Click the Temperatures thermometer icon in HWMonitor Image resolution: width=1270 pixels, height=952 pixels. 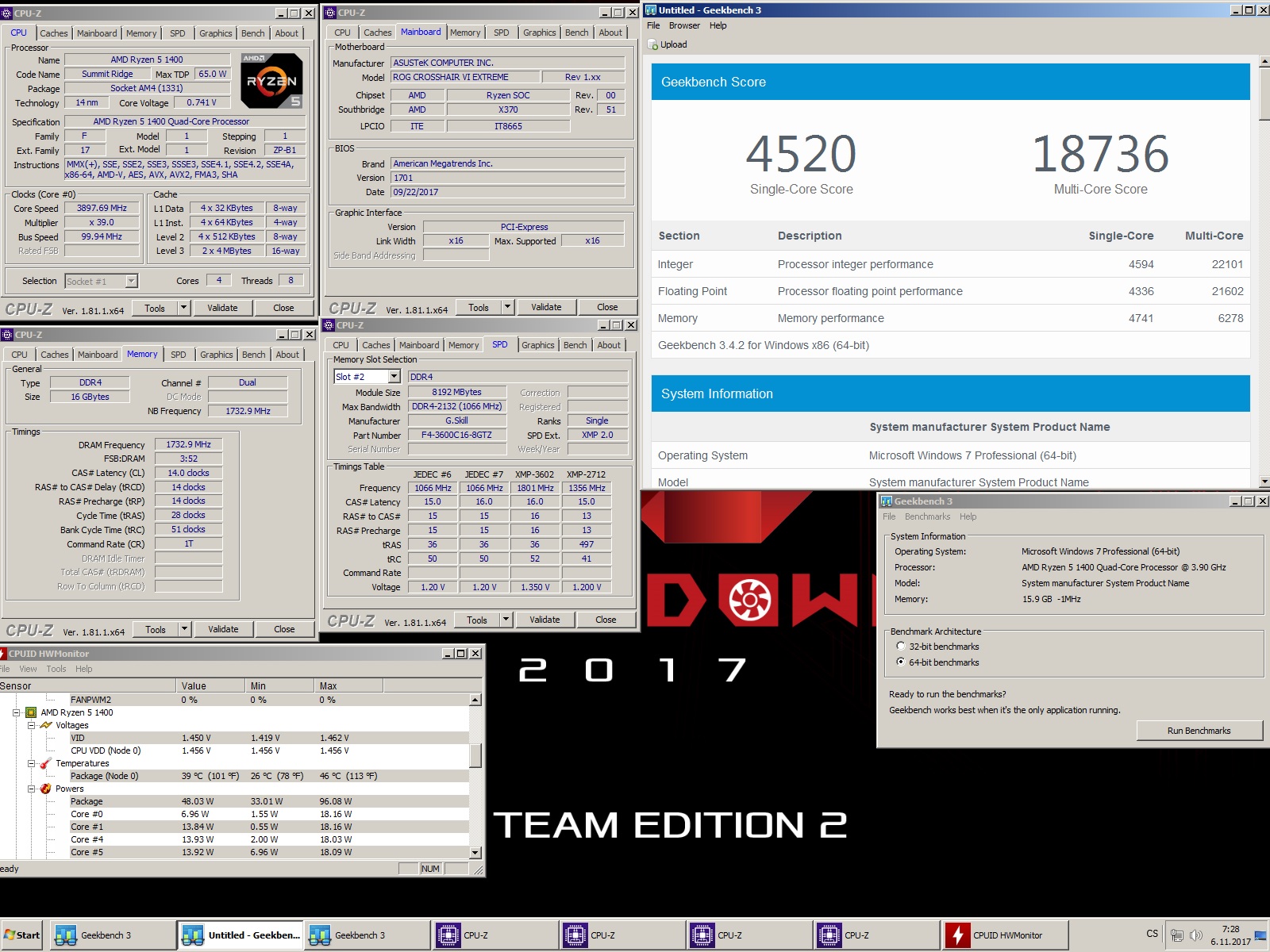click(46, 763)
